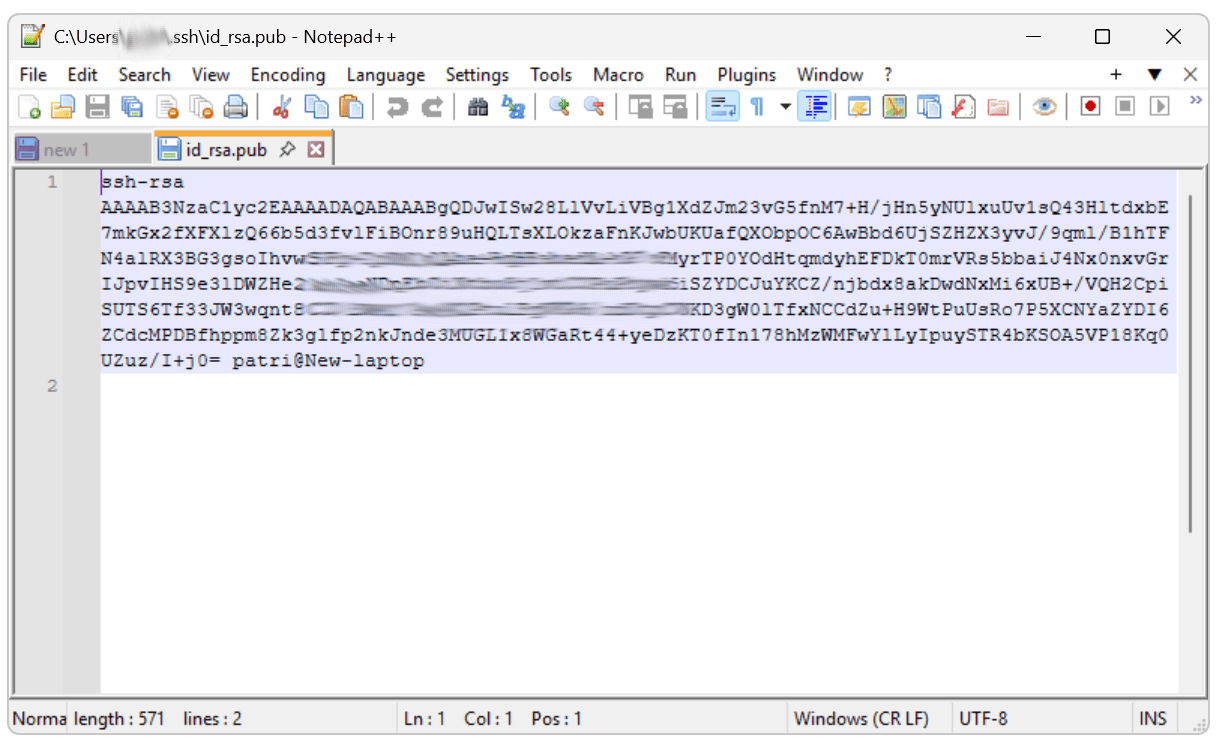Image resolution: width=1220 pixels, height=748 pixels.
Task: Click the Redo toolbar icon
Action: (432, 106)
